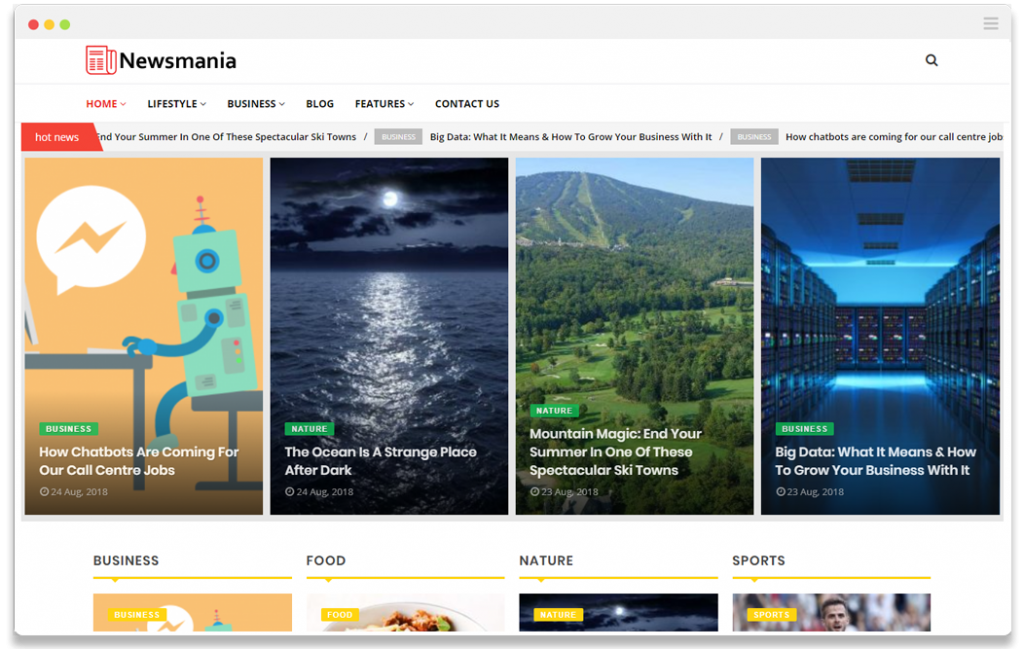Viewport: 1024px width, 649px height.
Task: Open the site search
Action: pyautogui.click(x=931, y=60)
